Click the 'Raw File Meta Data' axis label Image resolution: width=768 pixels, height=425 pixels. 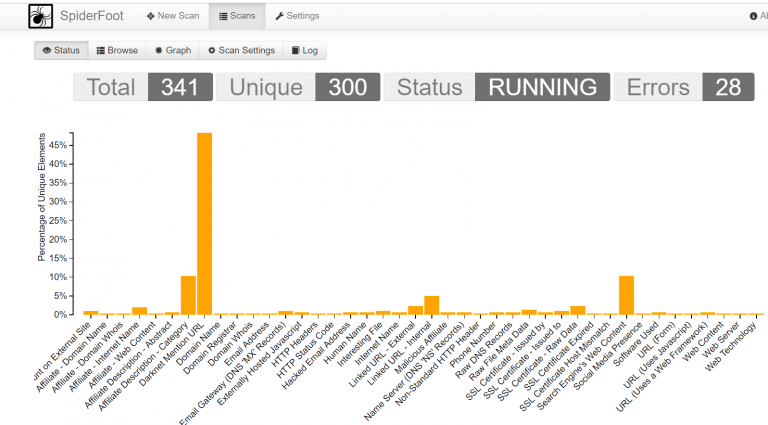499,351
